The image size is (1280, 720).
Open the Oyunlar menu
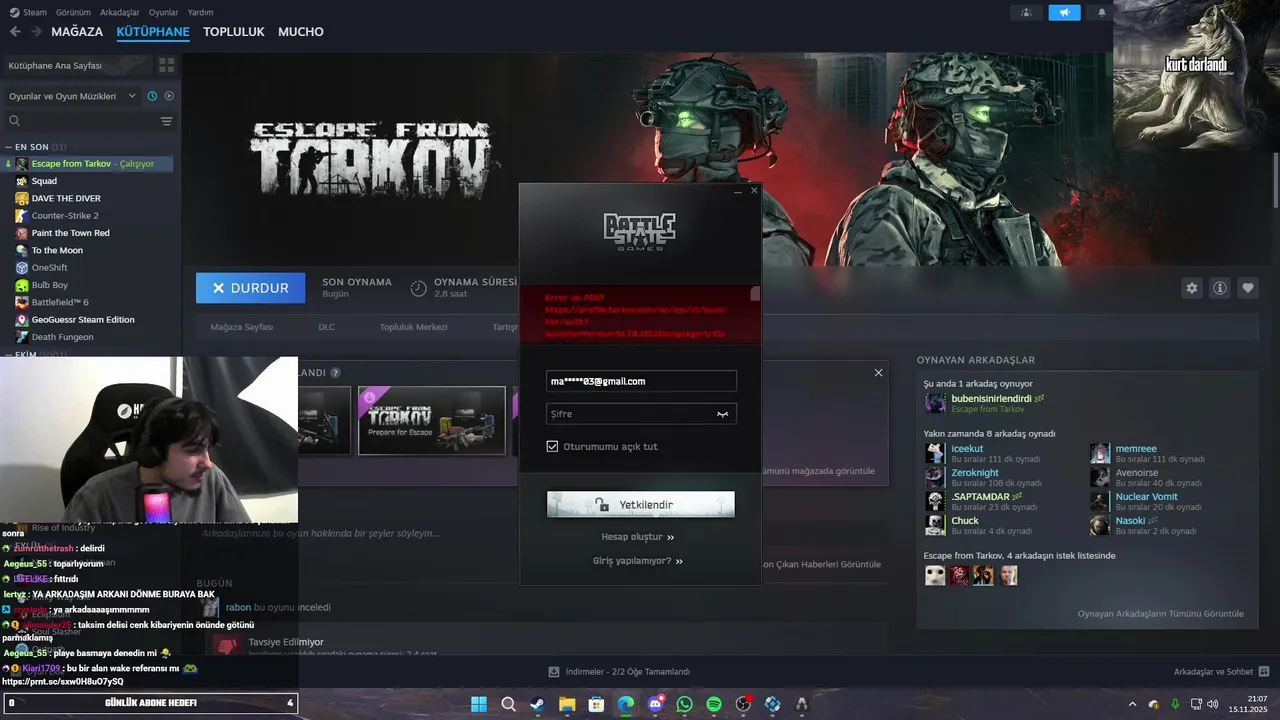[164, 12]
